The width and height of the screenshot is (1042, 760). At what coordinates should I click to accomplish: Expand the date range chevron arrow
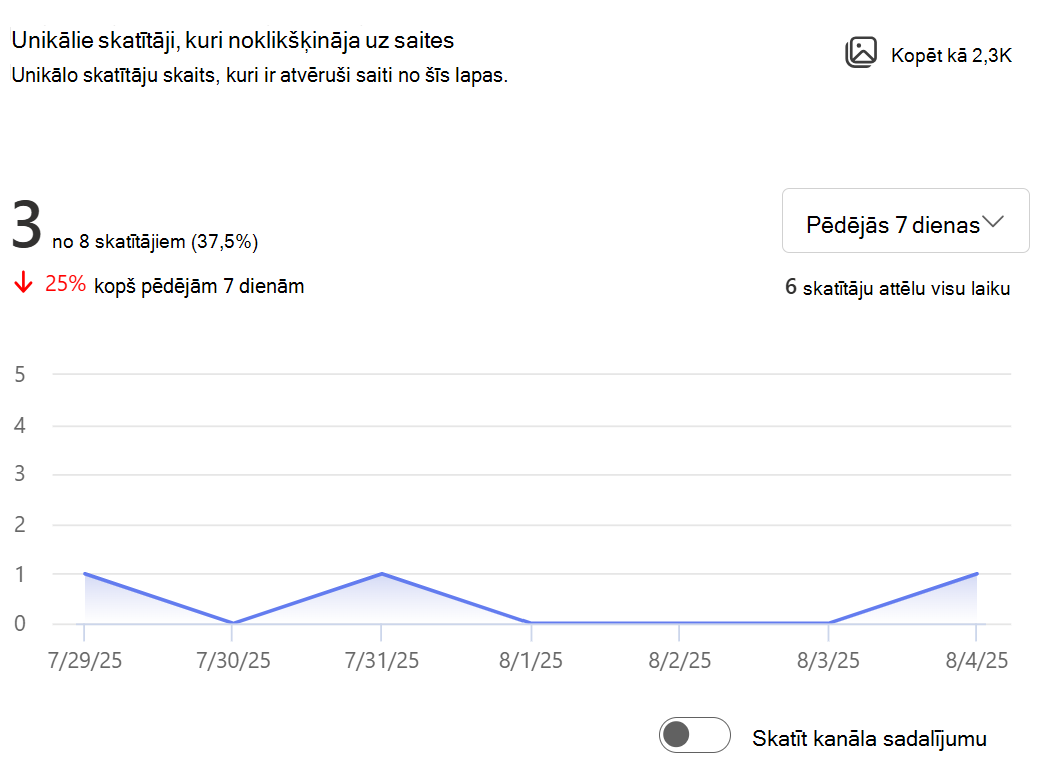pyautogui.click(x=993, y=222)
